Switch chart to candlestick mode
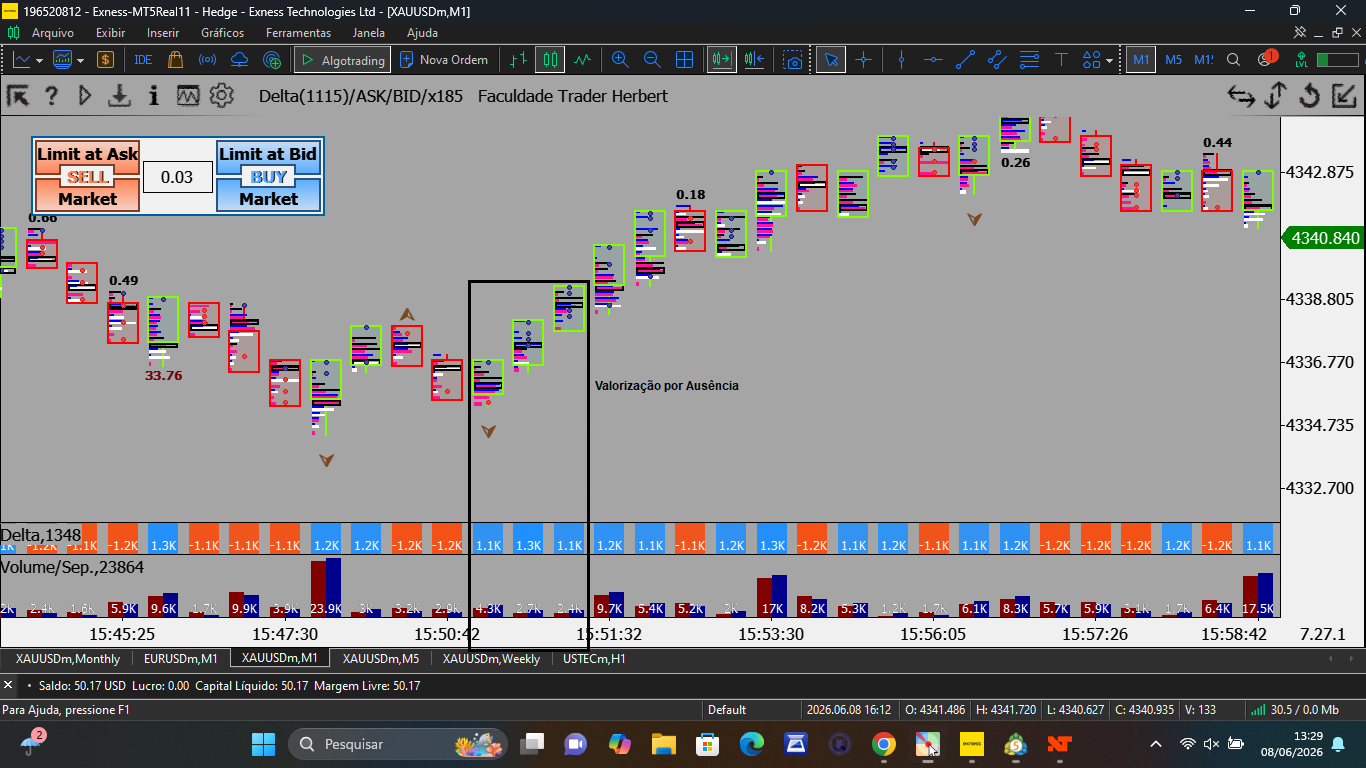 click(549, 60)
